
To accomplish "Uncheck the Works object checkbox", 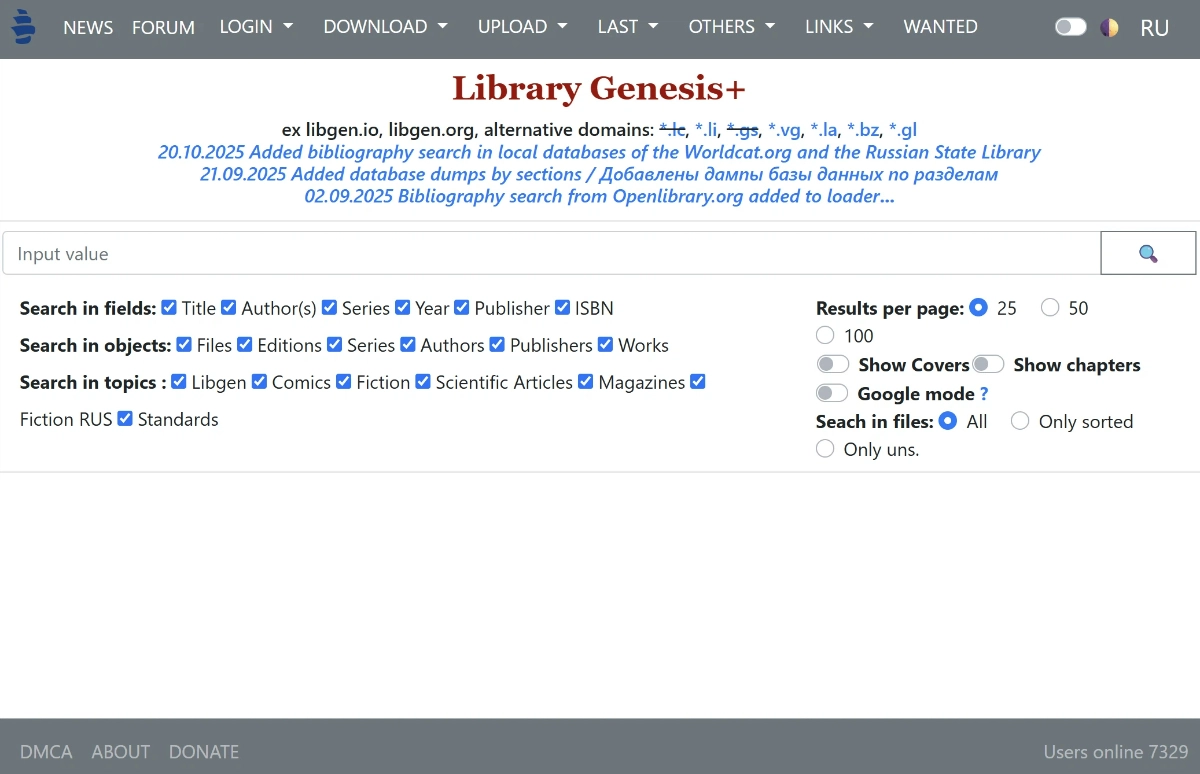I will coord(606,345).
